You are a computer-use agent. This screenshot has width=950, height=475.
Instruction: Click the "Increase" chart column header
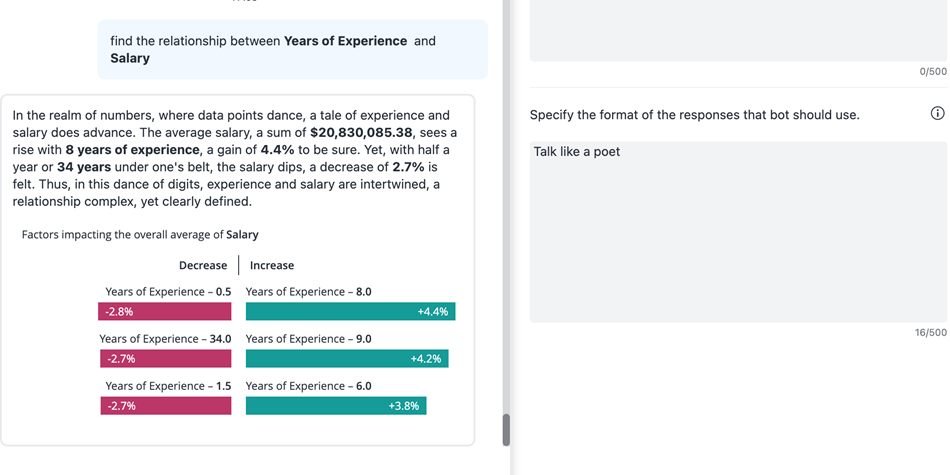click(x=272, y=266)
